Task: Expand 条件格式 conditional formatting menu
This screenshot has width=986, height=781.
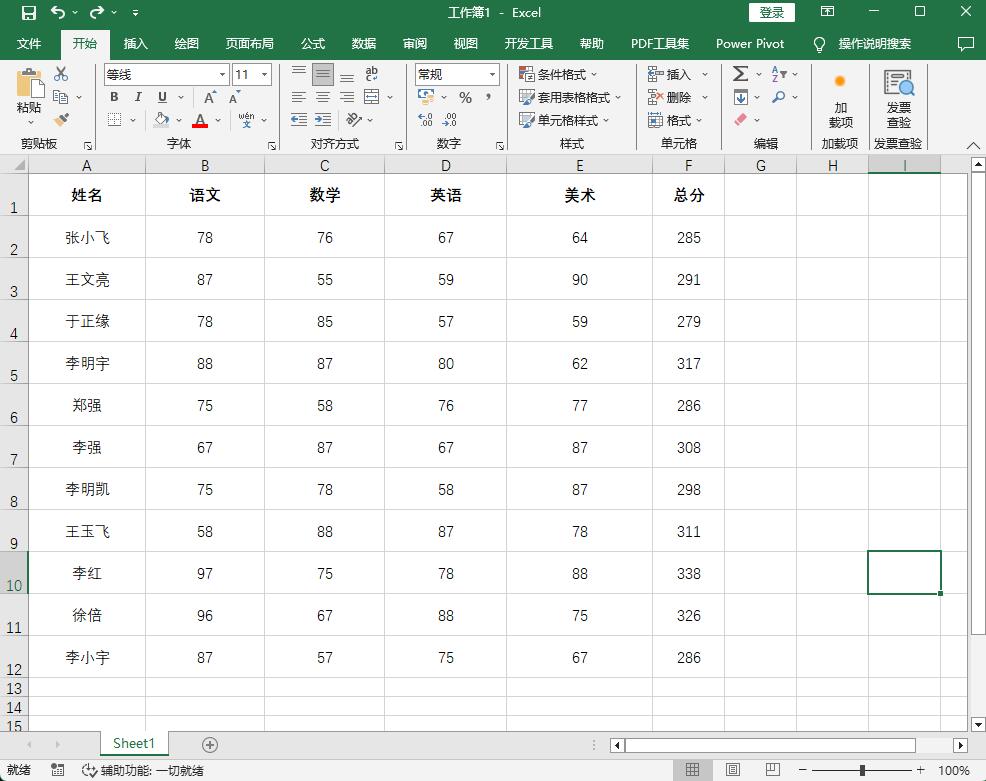Action: coord(558,74)
